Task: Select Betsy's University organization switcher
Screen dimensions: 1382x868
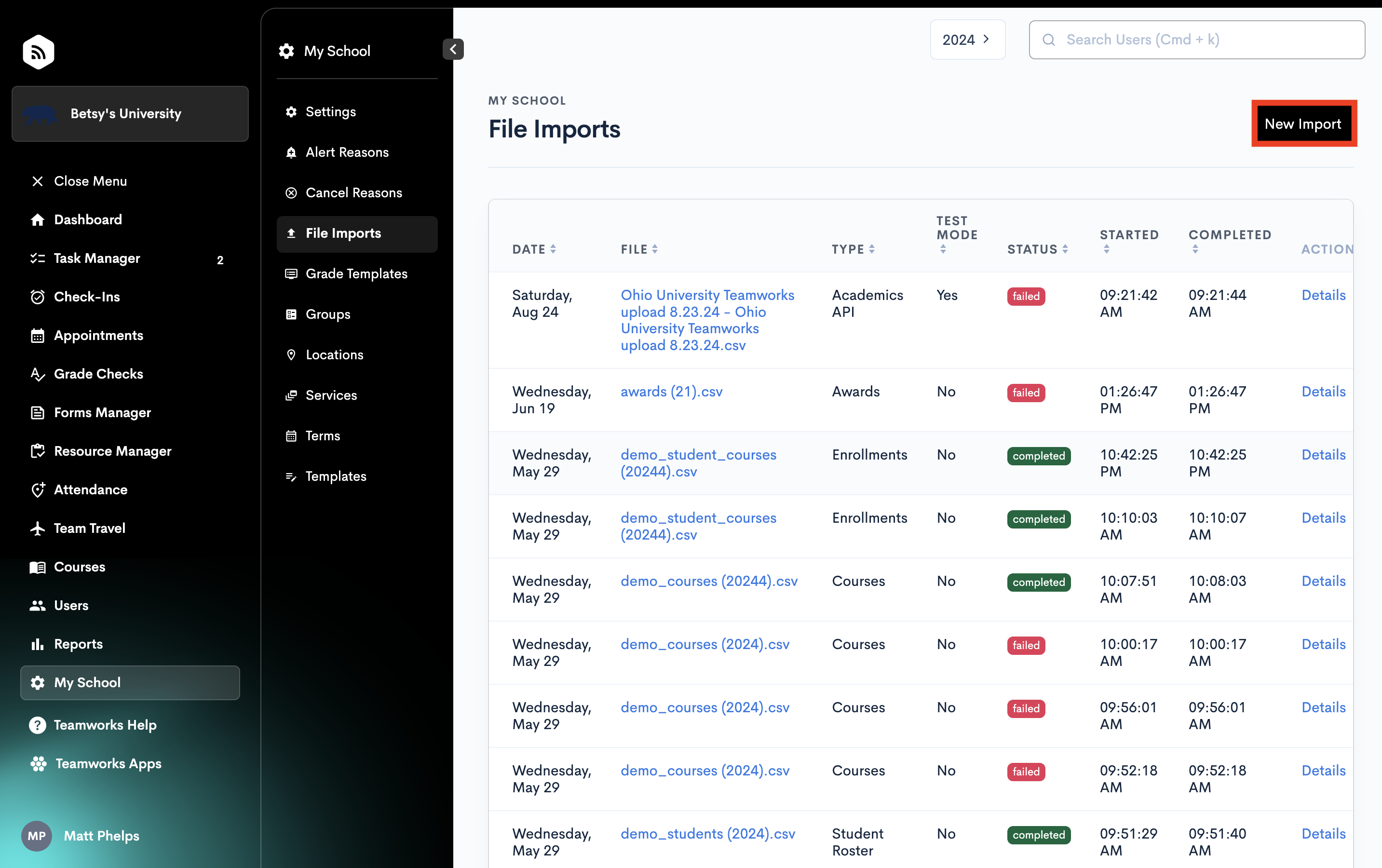Action: pos(130,114)
